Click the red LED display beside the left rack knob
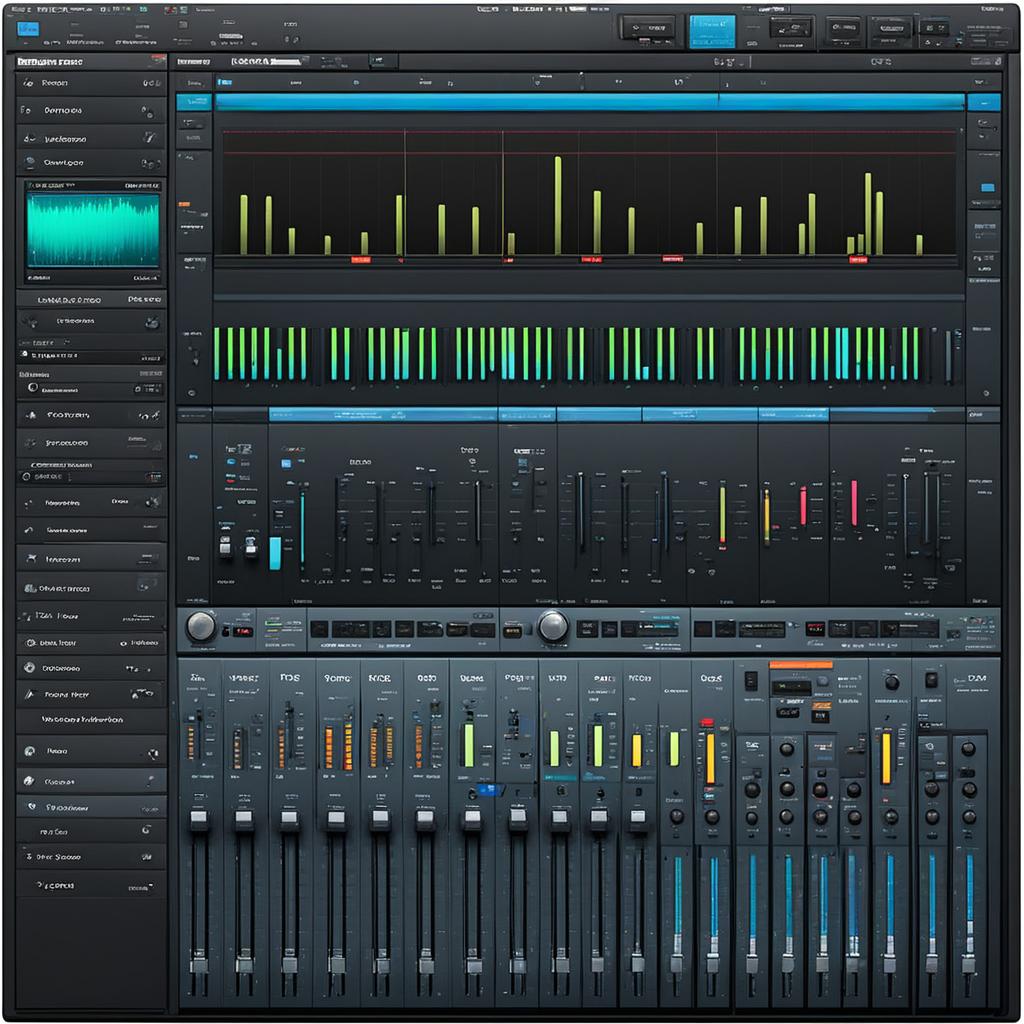Image resolution: width=1024 pixels, height=1024 pixels. click(x=243, y=632)
